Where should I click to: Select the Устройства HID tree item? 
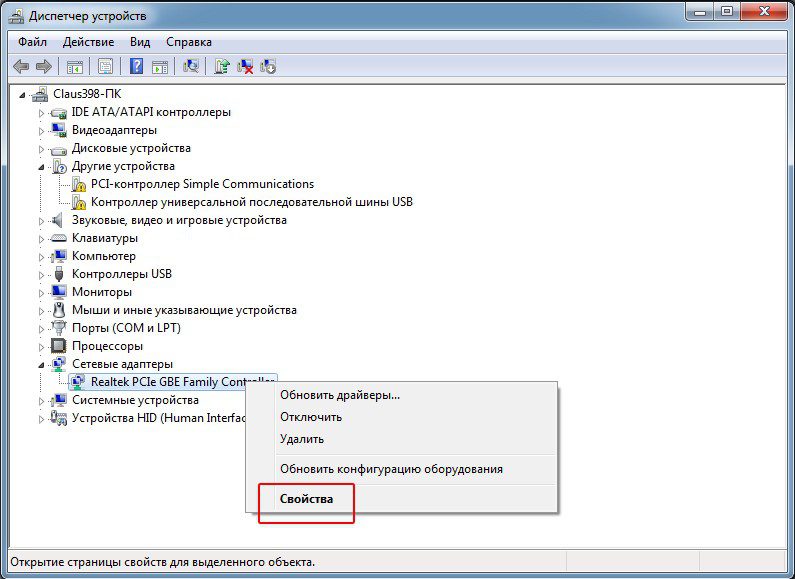(x=158, y=418)
